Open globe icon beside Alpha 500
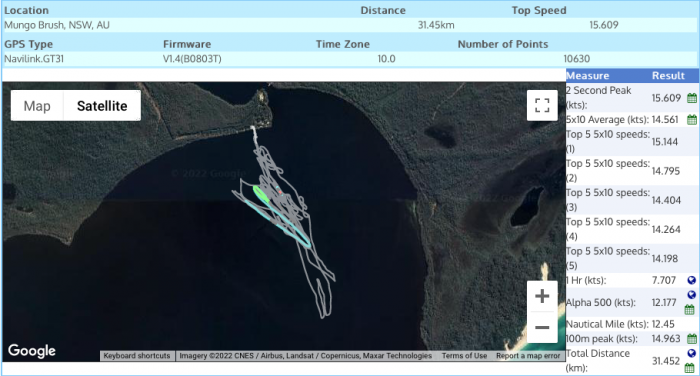Viewport: 700px width, 376px height. [692, 295]
